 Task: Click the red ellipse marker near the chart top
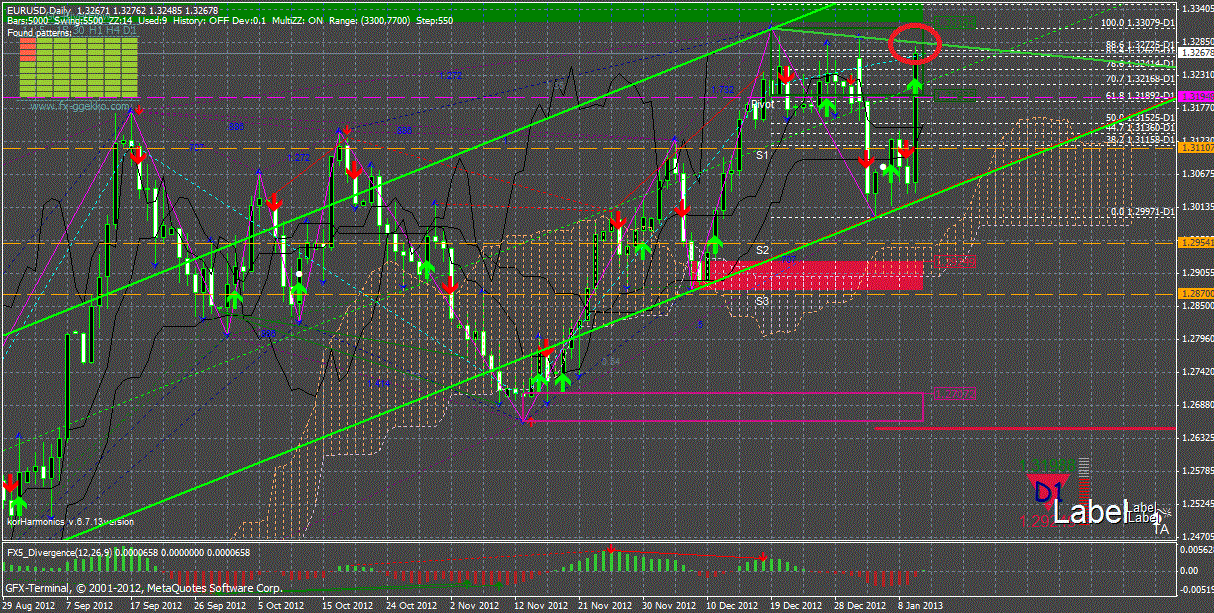(914, 44)
